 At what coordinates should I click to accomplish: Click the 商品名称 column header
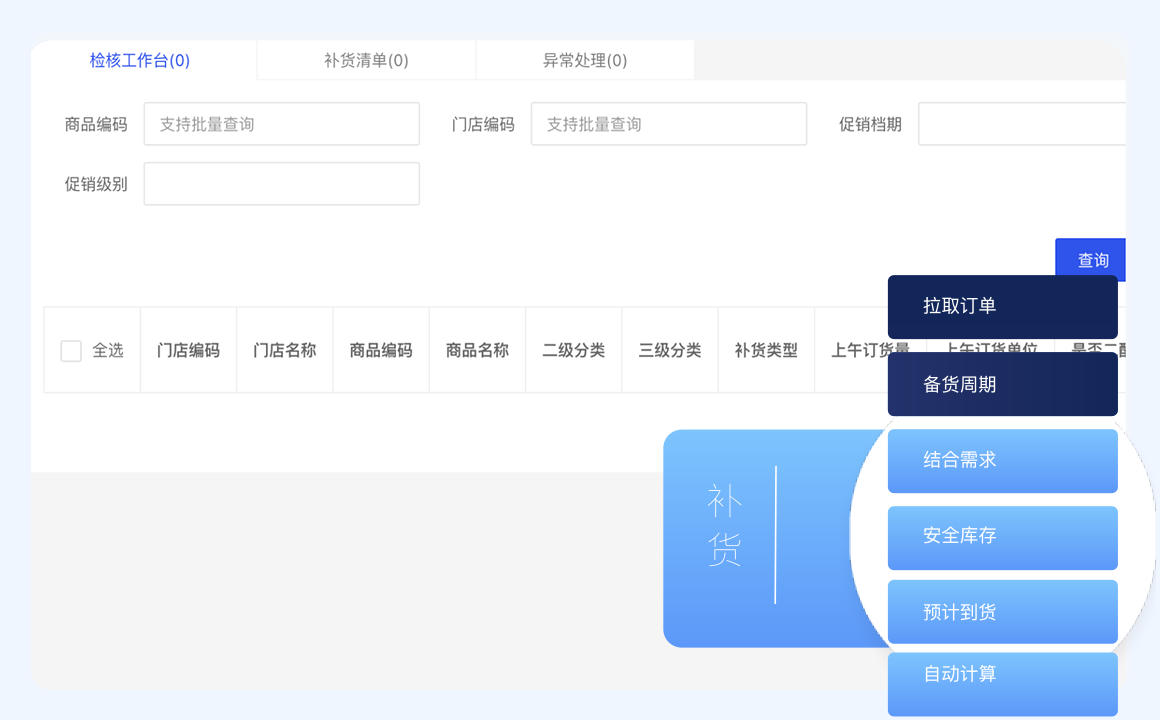click(477, 351)
